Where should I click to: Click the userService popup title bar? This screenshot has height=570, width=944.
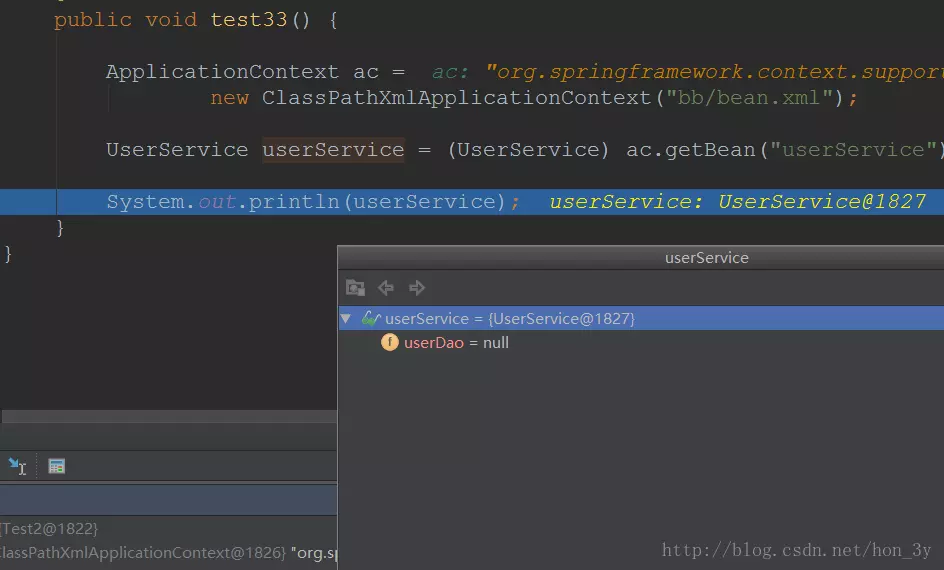coord(641,258)
